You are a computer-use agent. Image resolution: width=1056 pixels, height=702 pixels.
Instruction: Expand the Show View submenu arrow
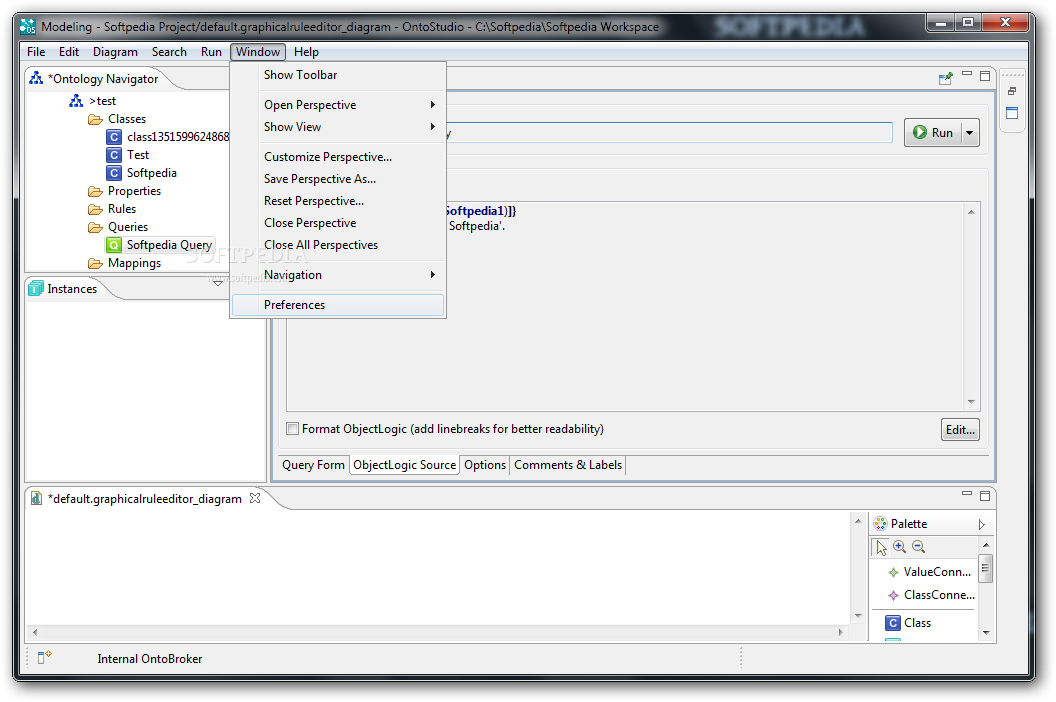click(432, 127)
